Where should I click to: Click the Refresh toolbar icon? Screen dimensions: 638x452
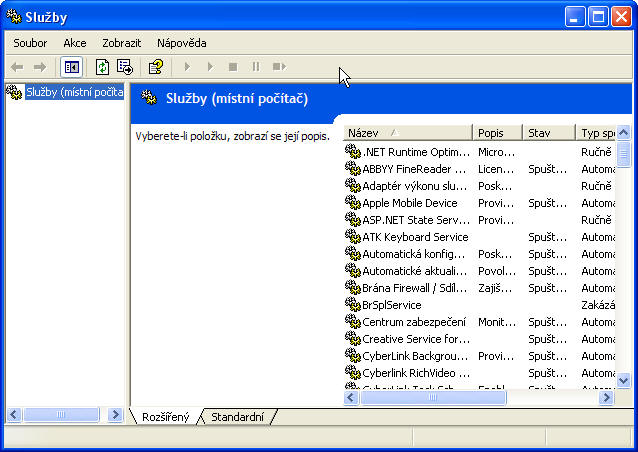tap(102, 67)
